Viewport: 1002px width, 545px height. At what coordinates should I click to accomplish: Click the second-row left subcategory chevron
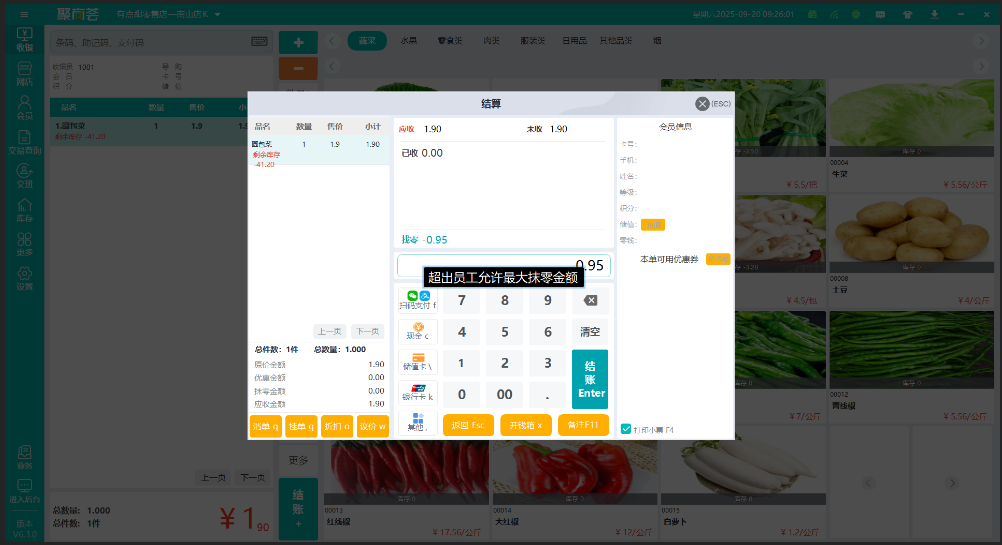click(332, 66)
